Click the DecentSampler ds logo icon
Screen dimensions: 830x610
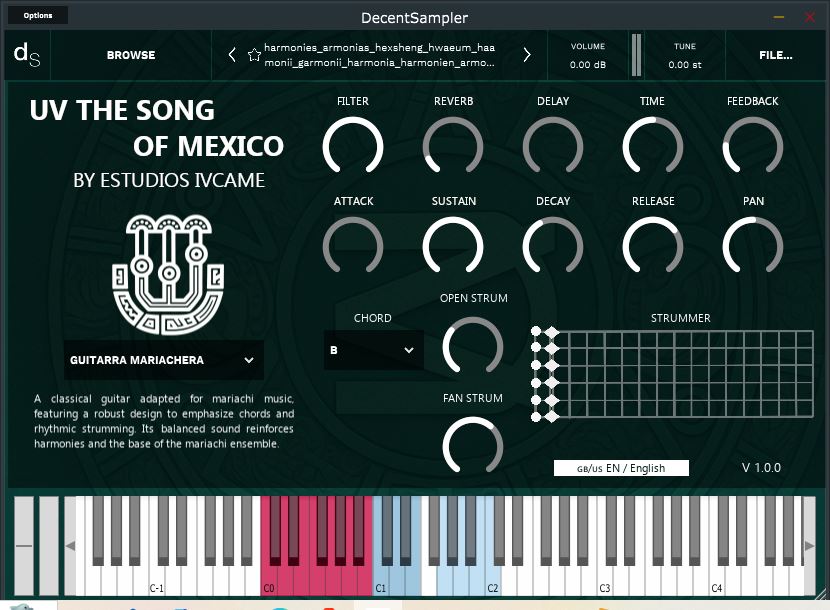point(26,55)
